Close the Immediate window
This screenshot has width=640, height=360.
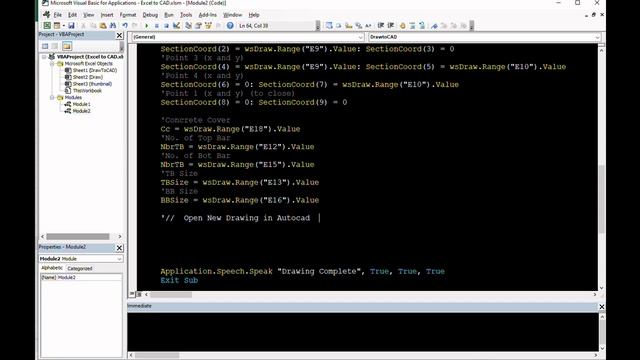602,307
